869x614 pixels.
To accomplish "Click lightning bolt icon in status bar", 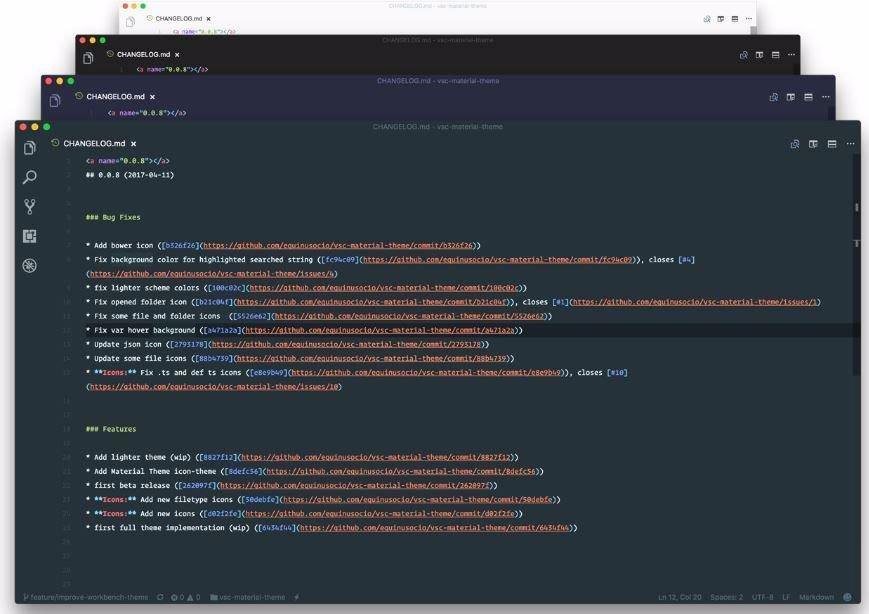I will [297, 597].
